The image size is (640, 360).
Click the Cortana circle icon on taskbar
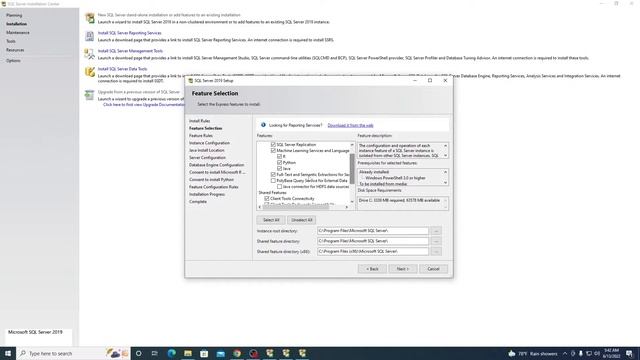(x=138, y=353)
